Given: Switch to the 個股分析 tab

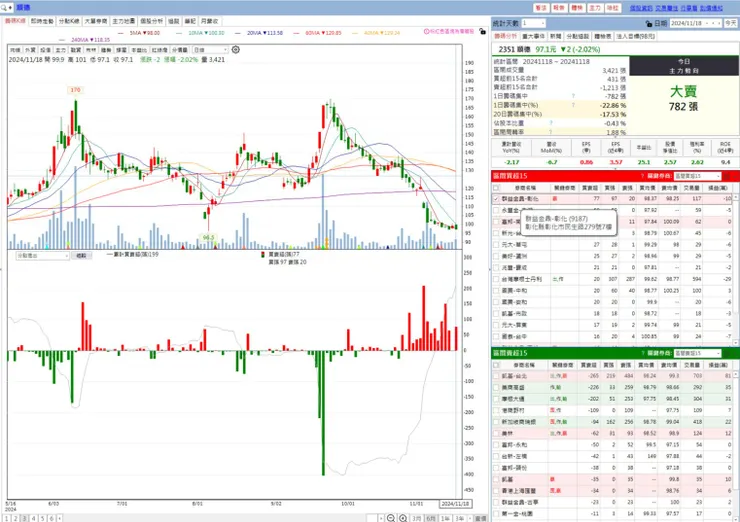Looking at the screenshot, I should point(151,21).
